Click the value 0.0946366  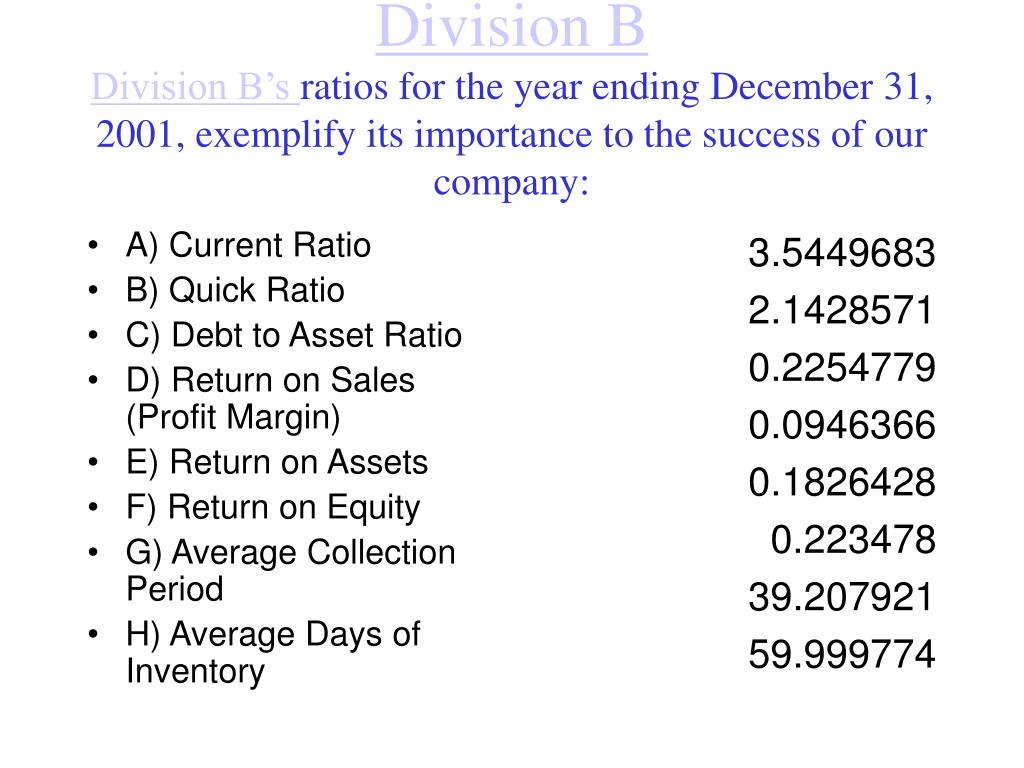(x=842, y=425)
